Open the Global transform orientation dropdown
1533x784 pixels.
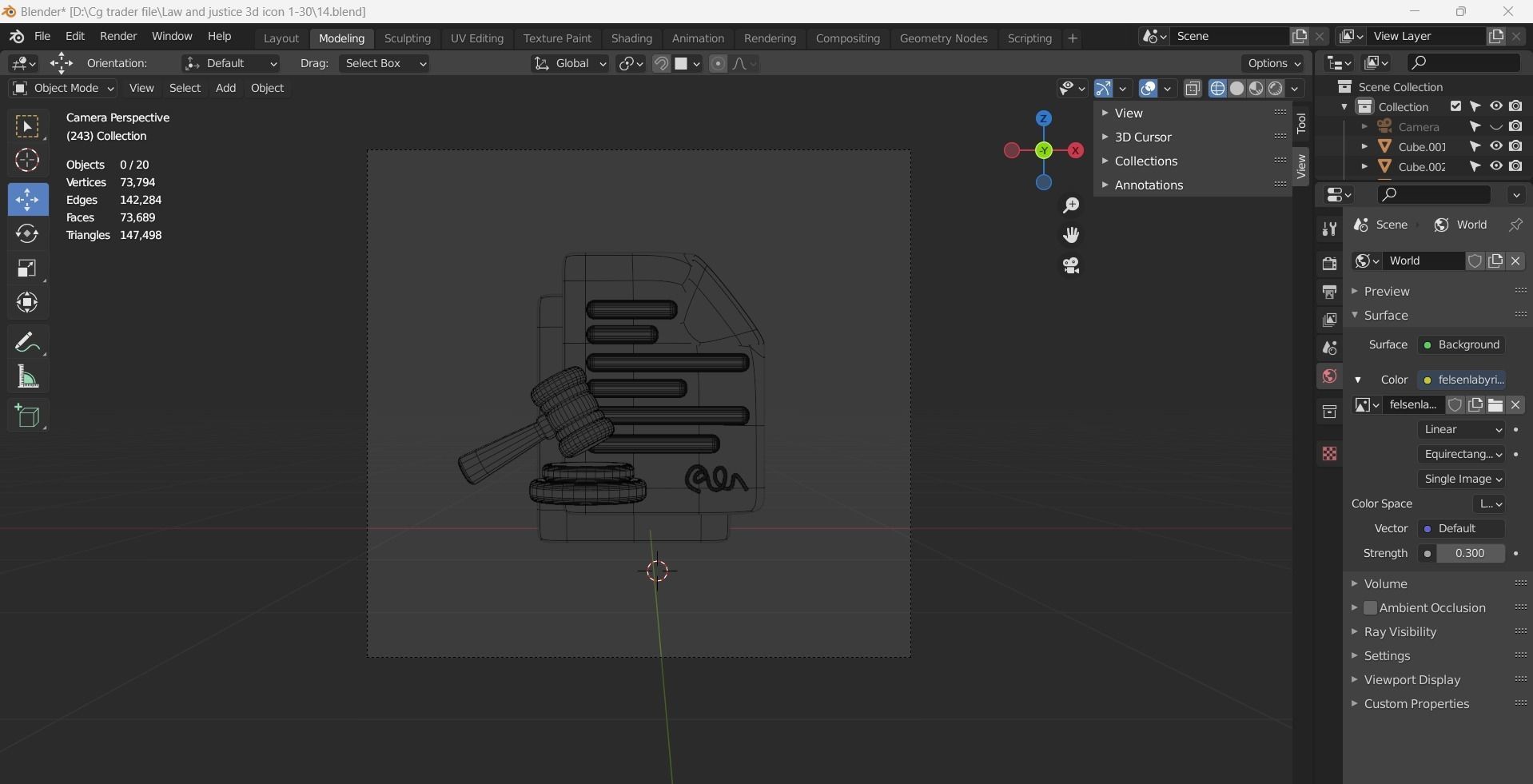[570, 64]
